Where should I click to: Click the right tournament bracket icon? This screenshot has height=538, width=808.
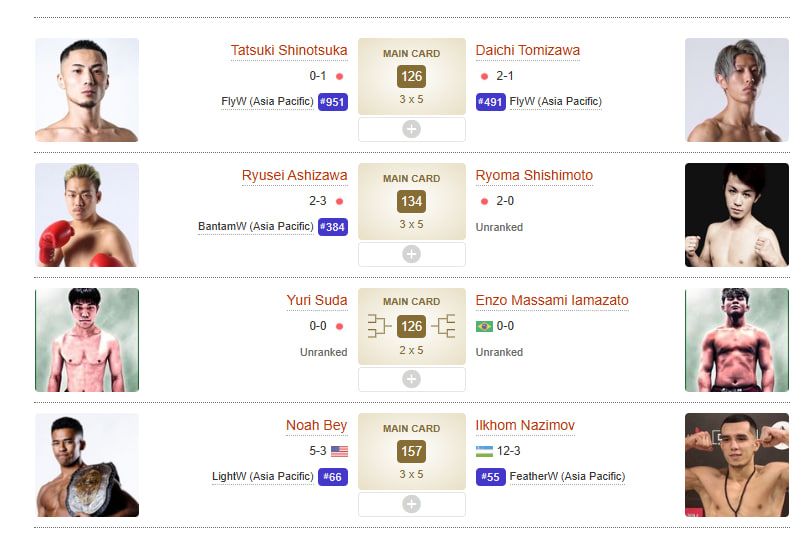[x=444, y=326]
